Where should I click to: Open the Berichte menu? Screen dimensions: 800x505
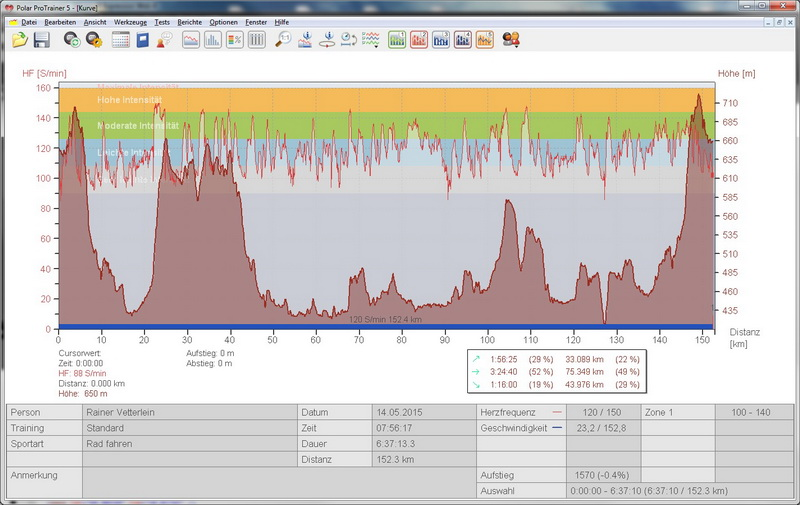[189, 21]
